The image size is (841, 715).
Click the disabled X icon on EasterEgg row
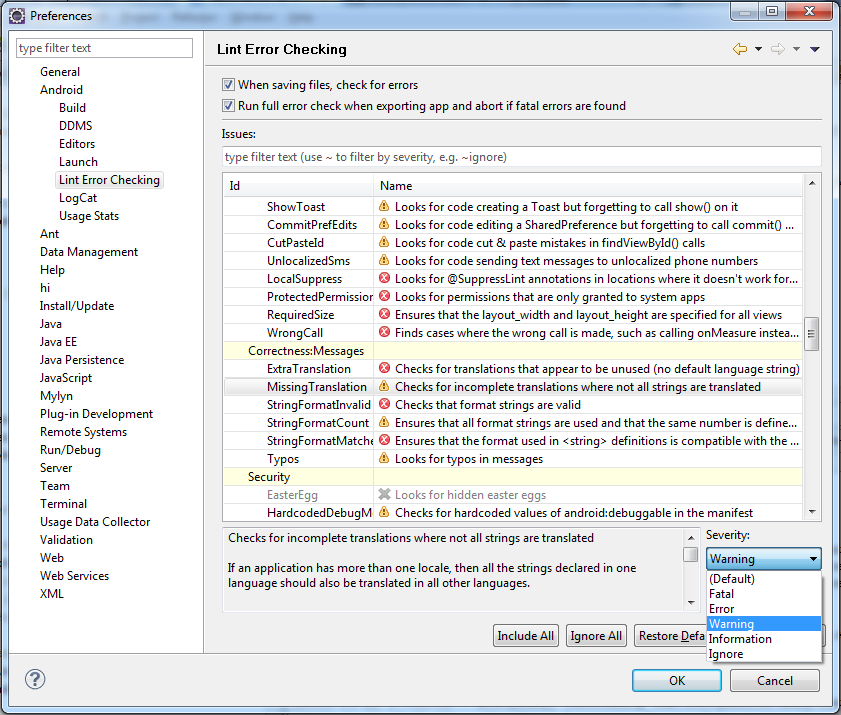point(384,495)
